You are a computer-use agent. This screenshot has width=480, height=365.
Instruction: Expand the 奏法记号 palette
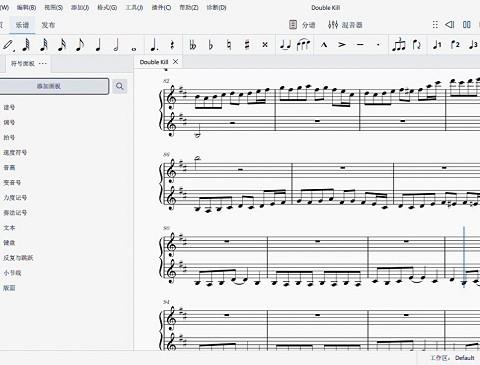point(15,213)
